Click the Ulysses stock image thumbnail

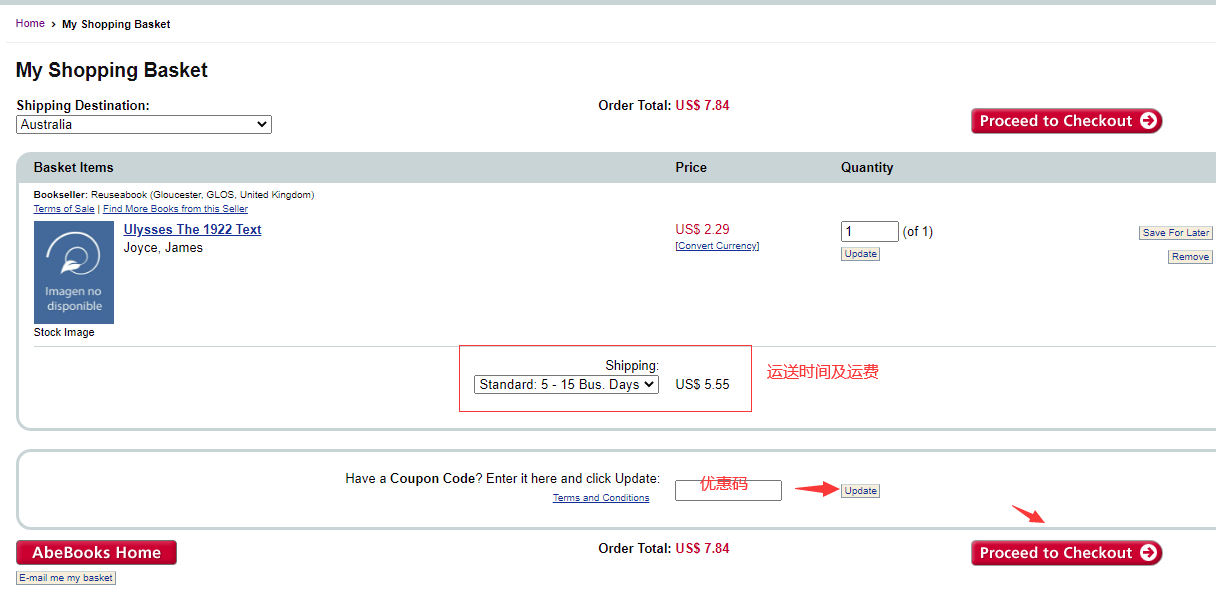[74, 272]
